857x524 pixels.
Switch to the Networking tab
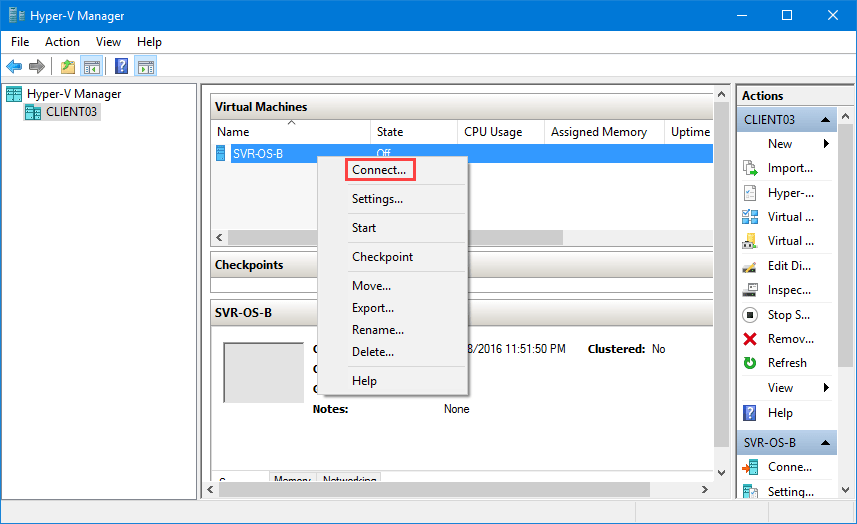[349, 478]
